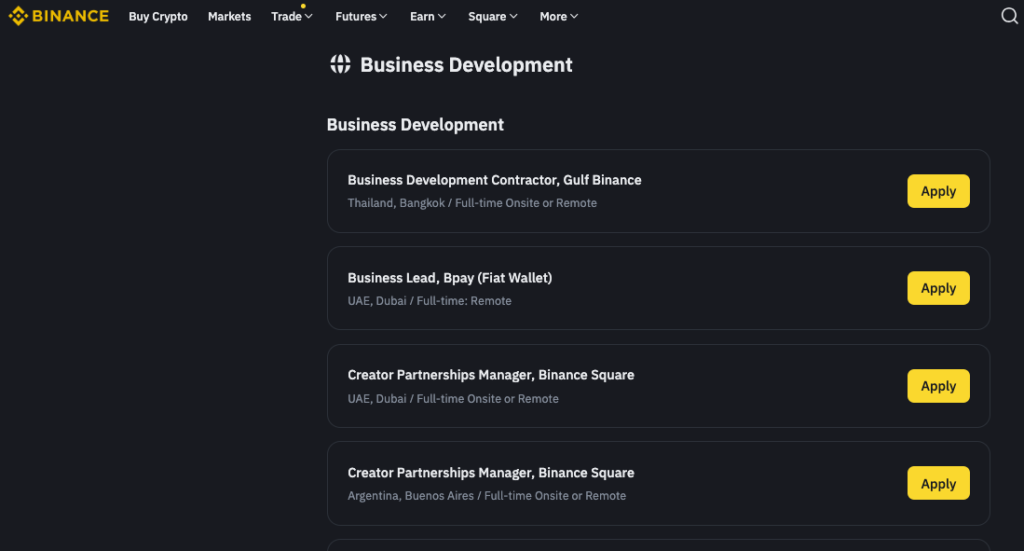The width and height of the screenshot is (1024, 551).
Task: Open Business Development Contractor, Gulf Binance listing
Action: click(494, 180)
